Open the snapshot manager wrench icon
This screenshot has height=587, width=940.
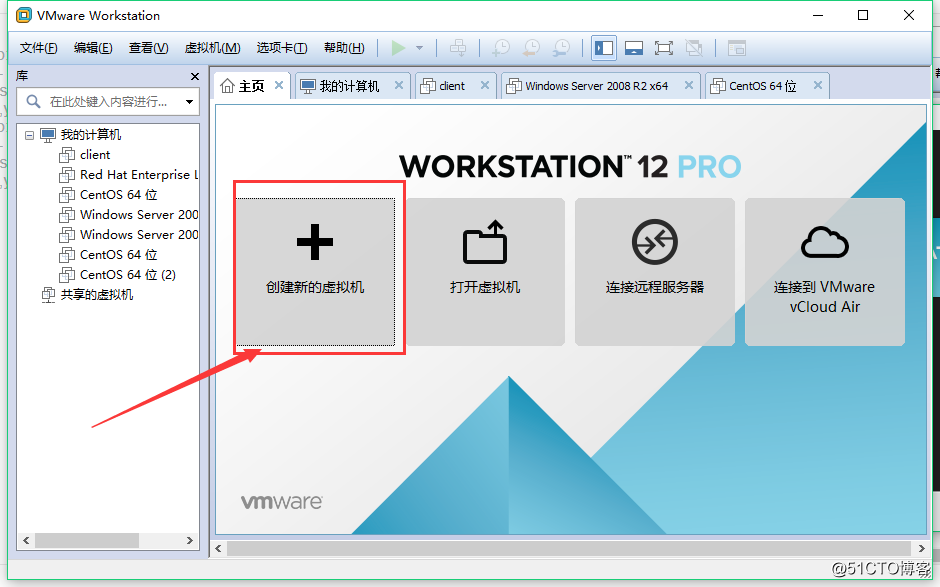[x=562, y=48]
